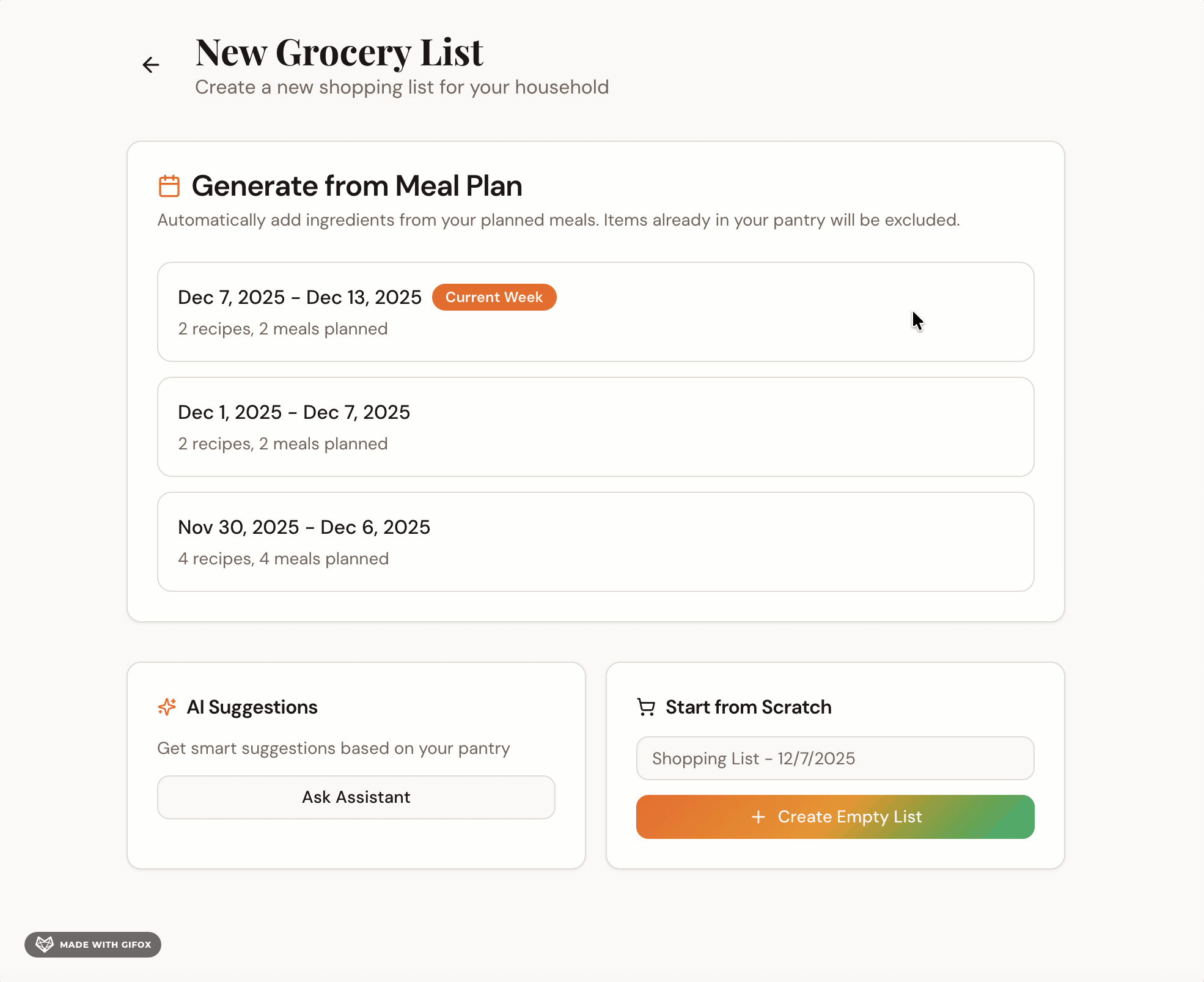Click the AI sparkle icon
The width and height of the screenshot is (1204, 982).
[x=167, y=707]
